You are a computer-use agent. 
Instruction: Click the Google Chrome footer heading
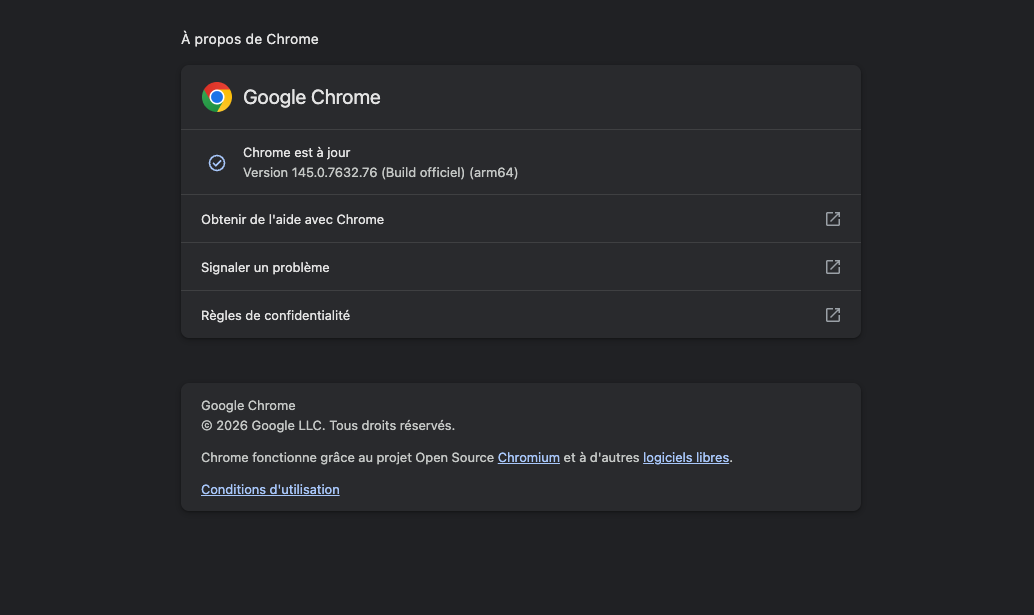coord(248,405)
